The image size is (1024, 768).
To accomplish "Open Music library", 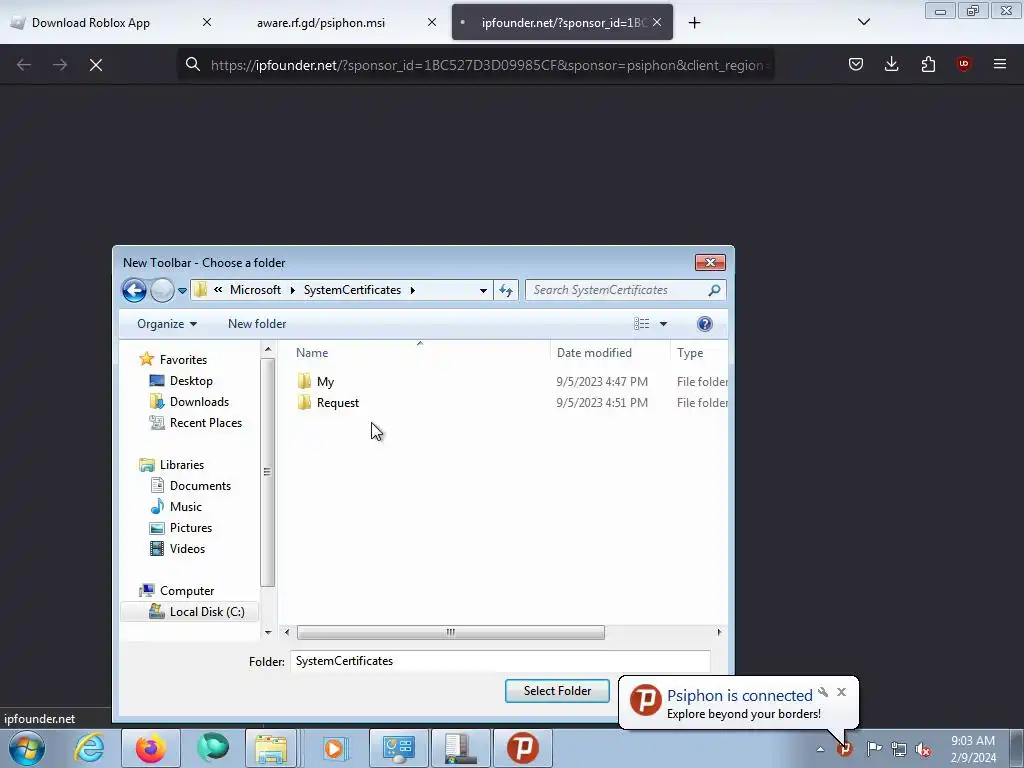I will [185, 507].
